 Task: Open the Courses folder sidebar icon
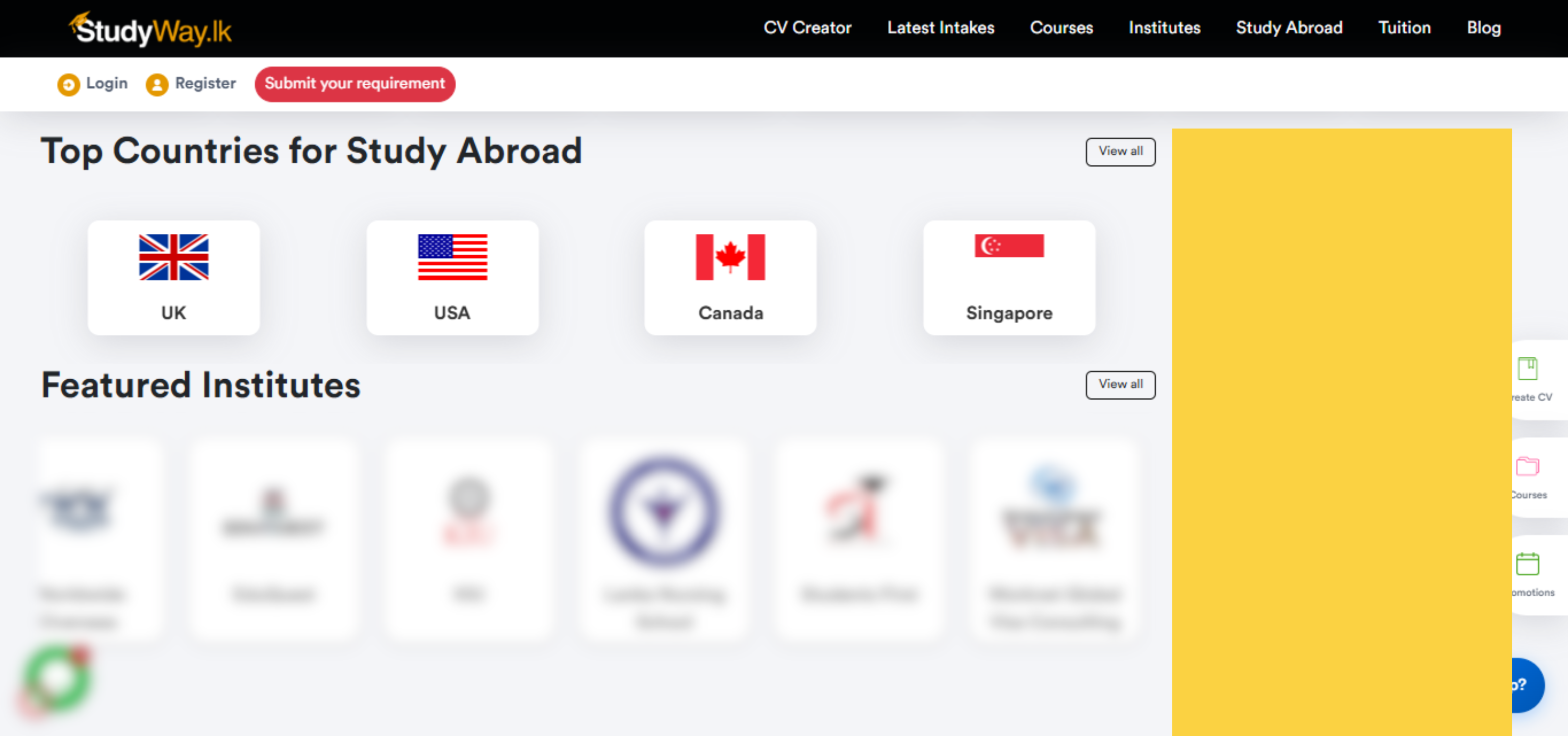pyautogui.click(x=1527, y=467)
